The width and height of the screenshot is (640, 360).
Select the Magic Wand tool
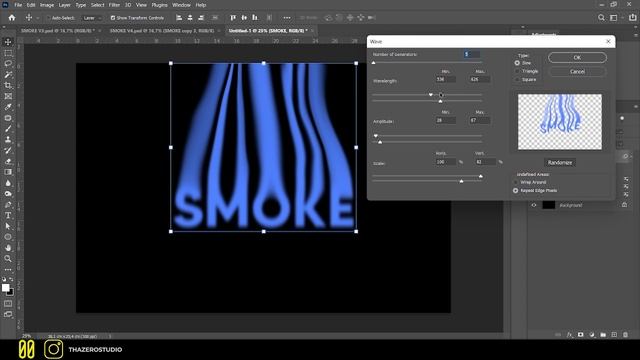point(8,75)
